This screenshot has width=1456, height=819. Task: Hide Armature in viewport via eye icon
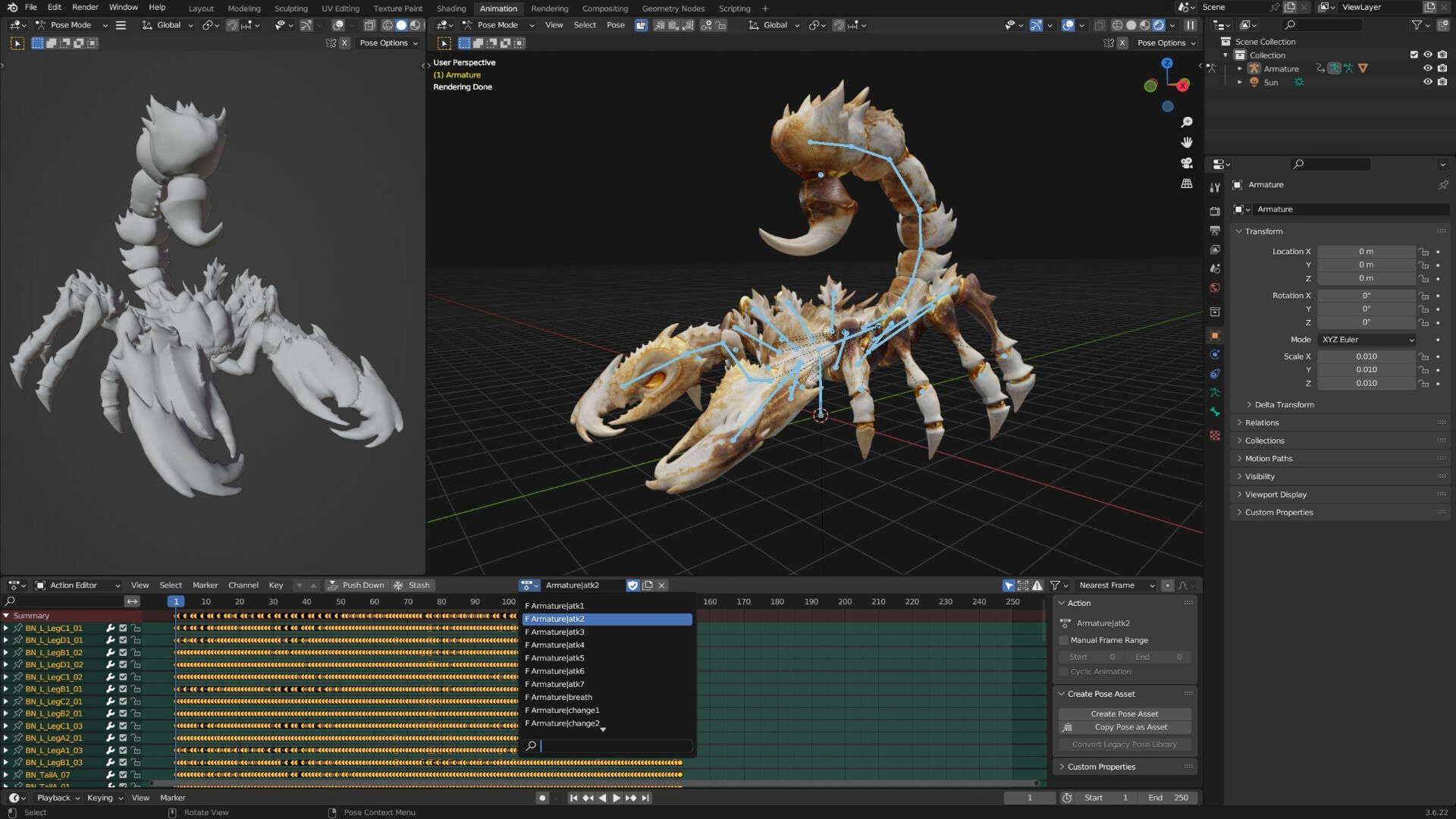pos(1427,68)
